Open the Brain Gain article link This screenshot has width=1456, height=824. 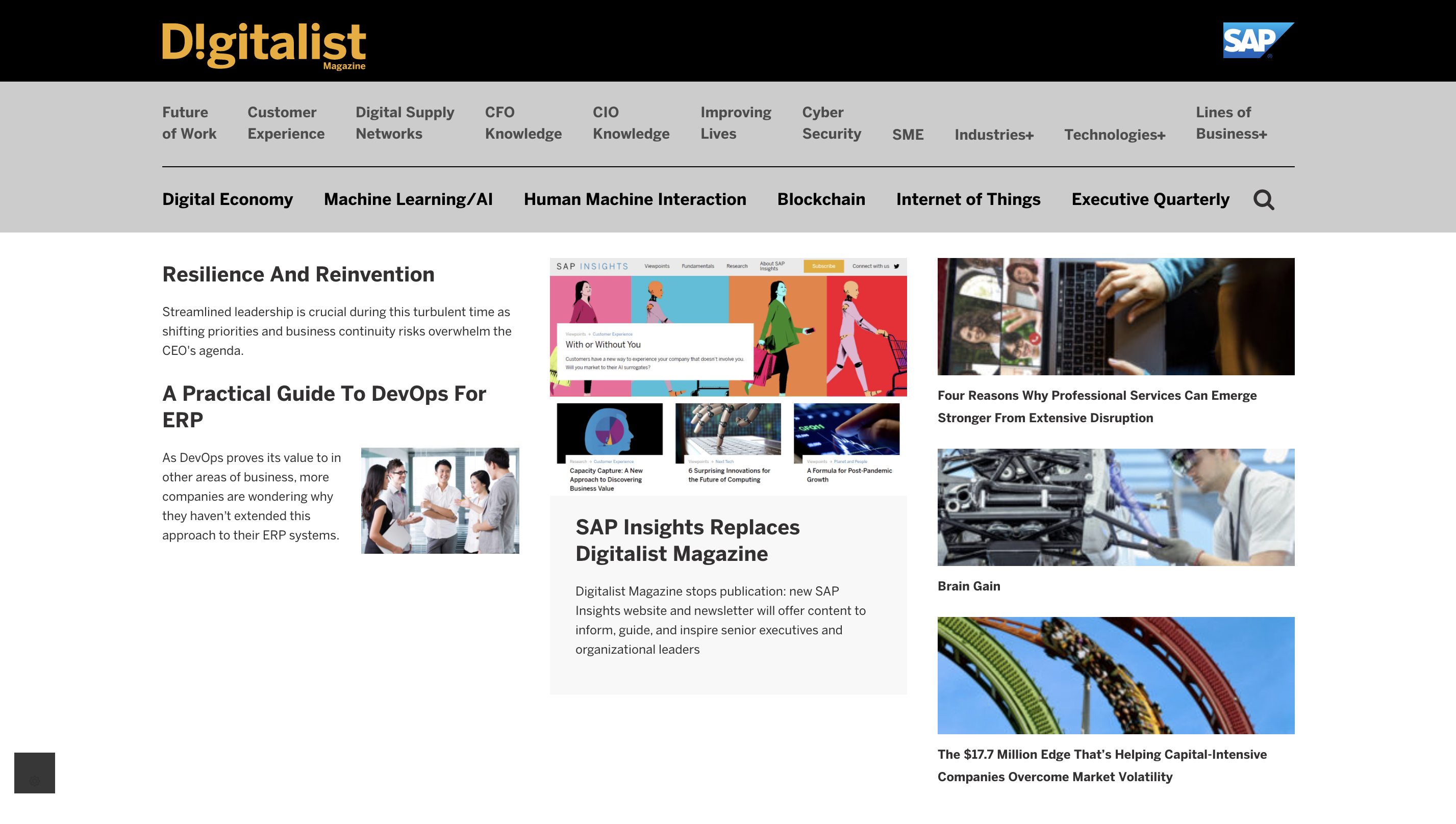pyautogui.click(x=969, y=586)
